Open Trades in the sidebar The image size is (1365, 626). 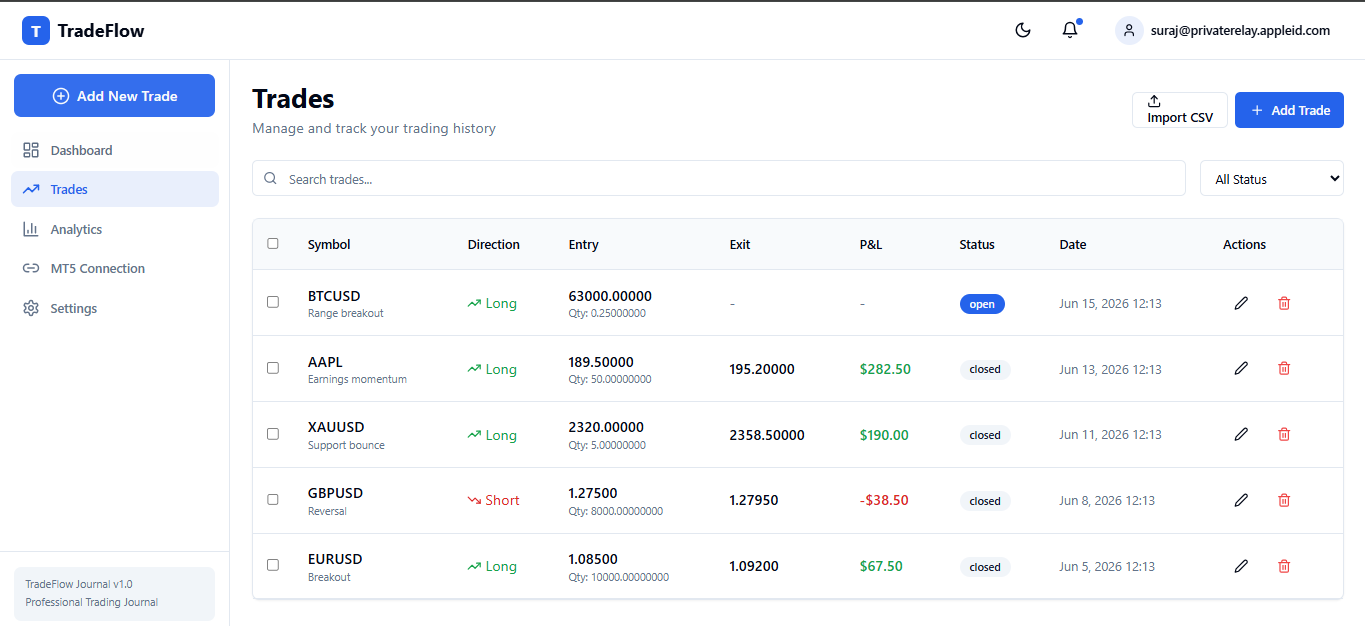(115, 189)
